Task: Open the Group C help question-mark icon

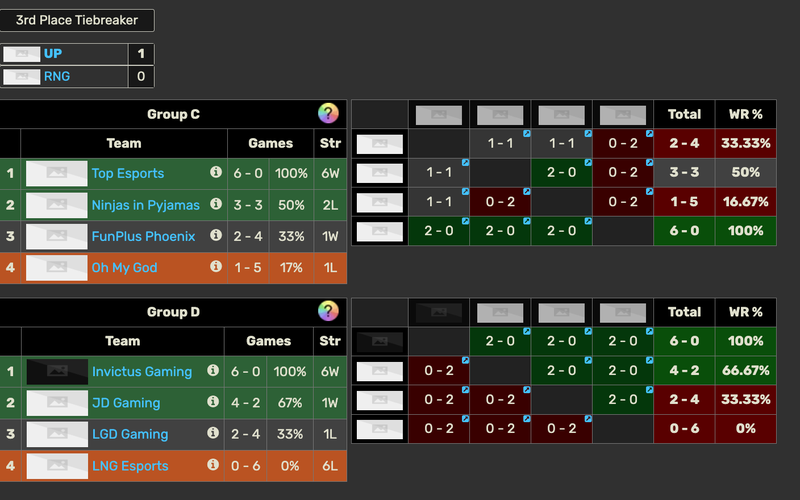Action: click(x=328, y=113)
